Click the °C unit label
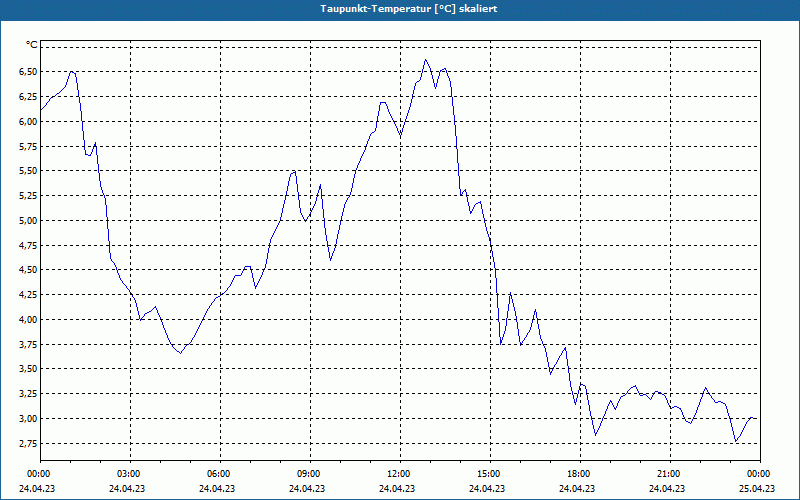The width and height of the screenshot is (800, 500). 32,45
